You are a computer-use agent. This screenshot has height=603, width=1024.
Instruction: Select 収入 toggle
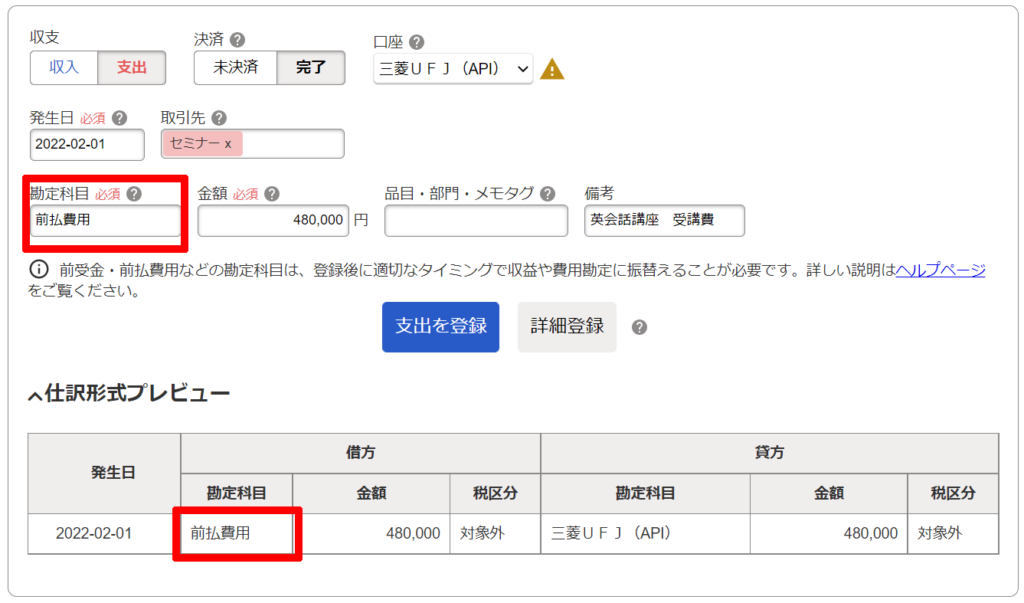tap(64, 67)
